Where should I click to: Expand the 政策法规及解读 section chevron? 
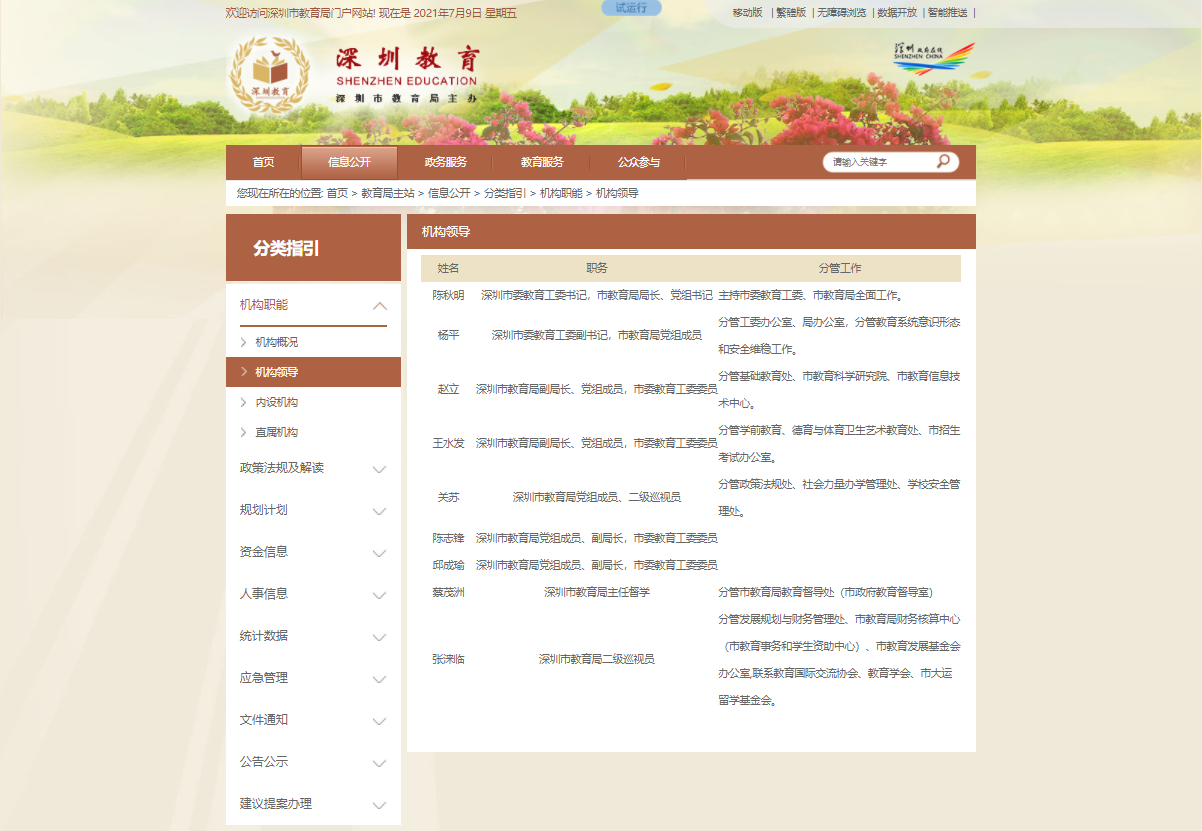click(379, 470)
